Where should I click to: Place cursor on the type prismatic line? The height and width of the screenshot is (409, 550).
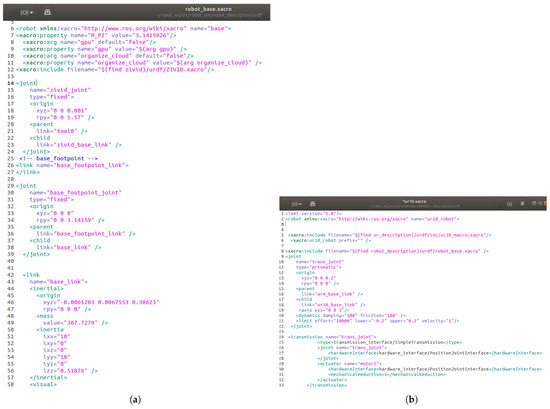tap(318, 267)
